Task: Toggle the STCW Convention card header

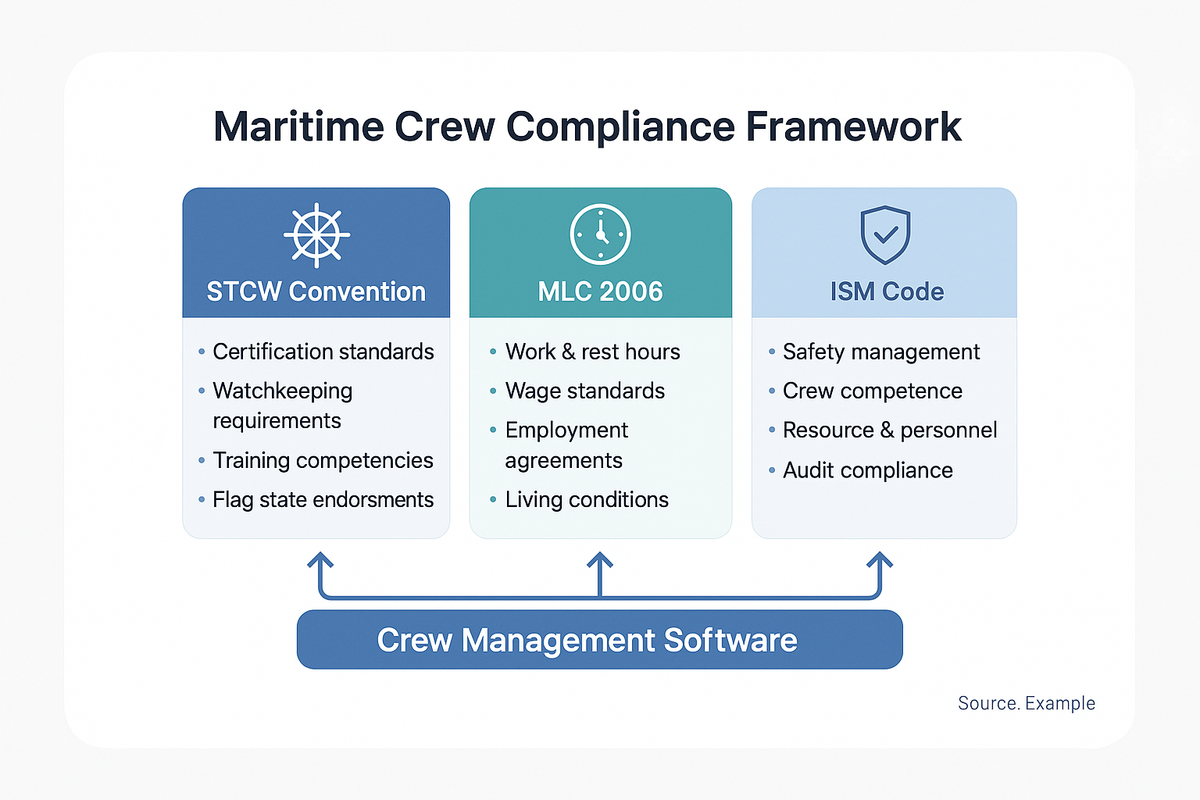Action: pyautogui.click(x=316, y=292)
